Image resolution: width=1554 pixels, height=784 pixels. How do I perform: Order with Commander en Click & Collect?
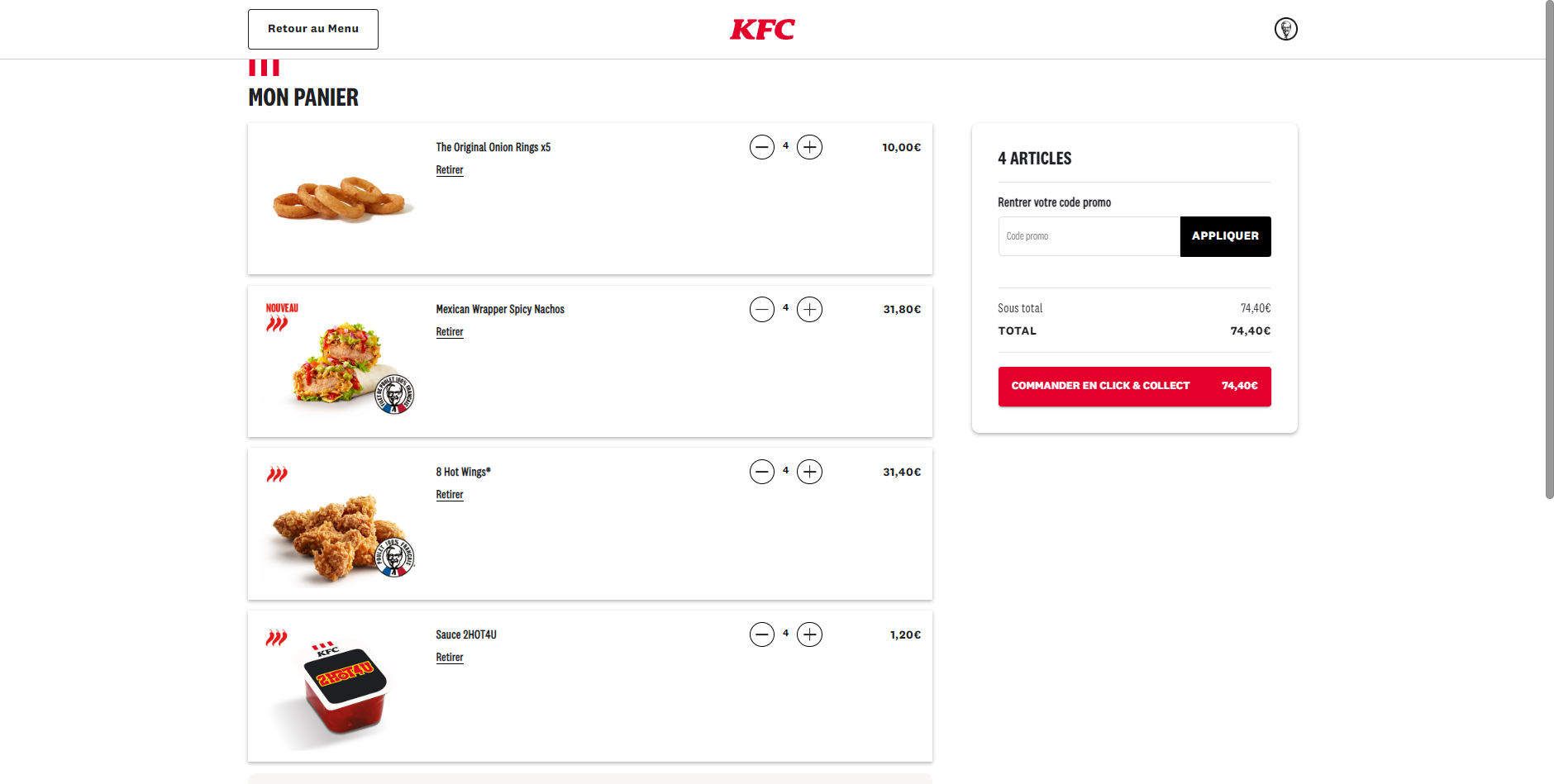[1134, 387]
